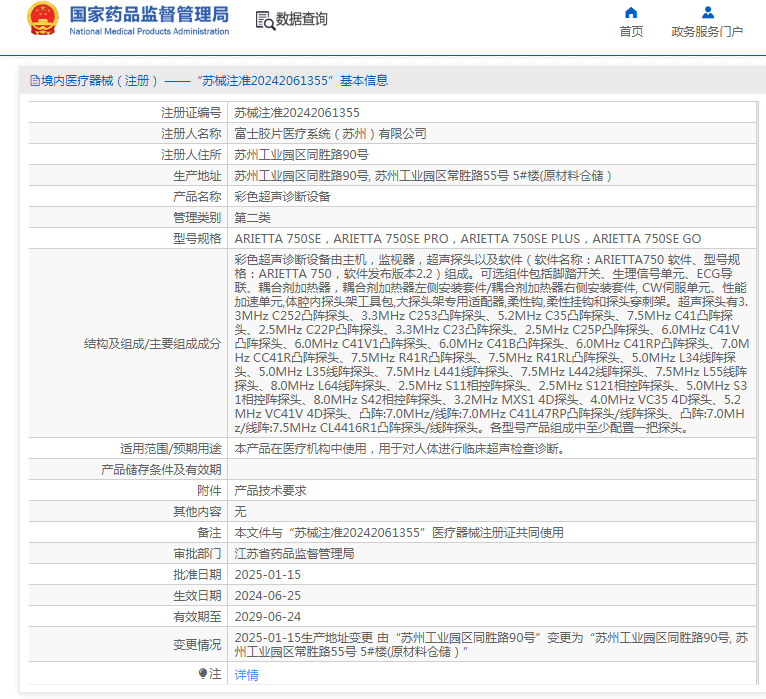Click model specification ARIETTA 750SE row value

(x=468, y=239)
